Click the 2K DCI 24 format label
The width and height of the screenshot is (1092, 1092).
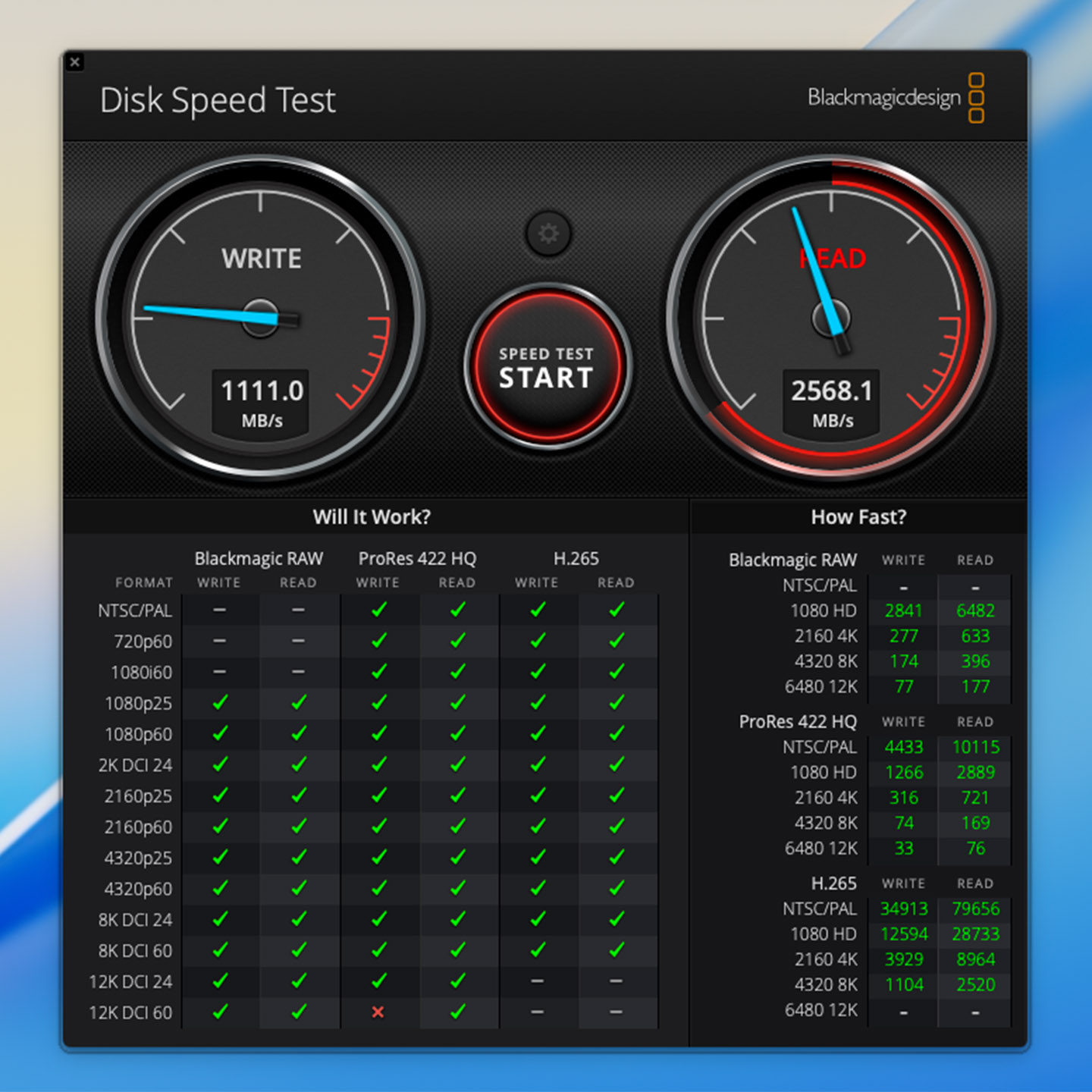click(x=135, y=766)
